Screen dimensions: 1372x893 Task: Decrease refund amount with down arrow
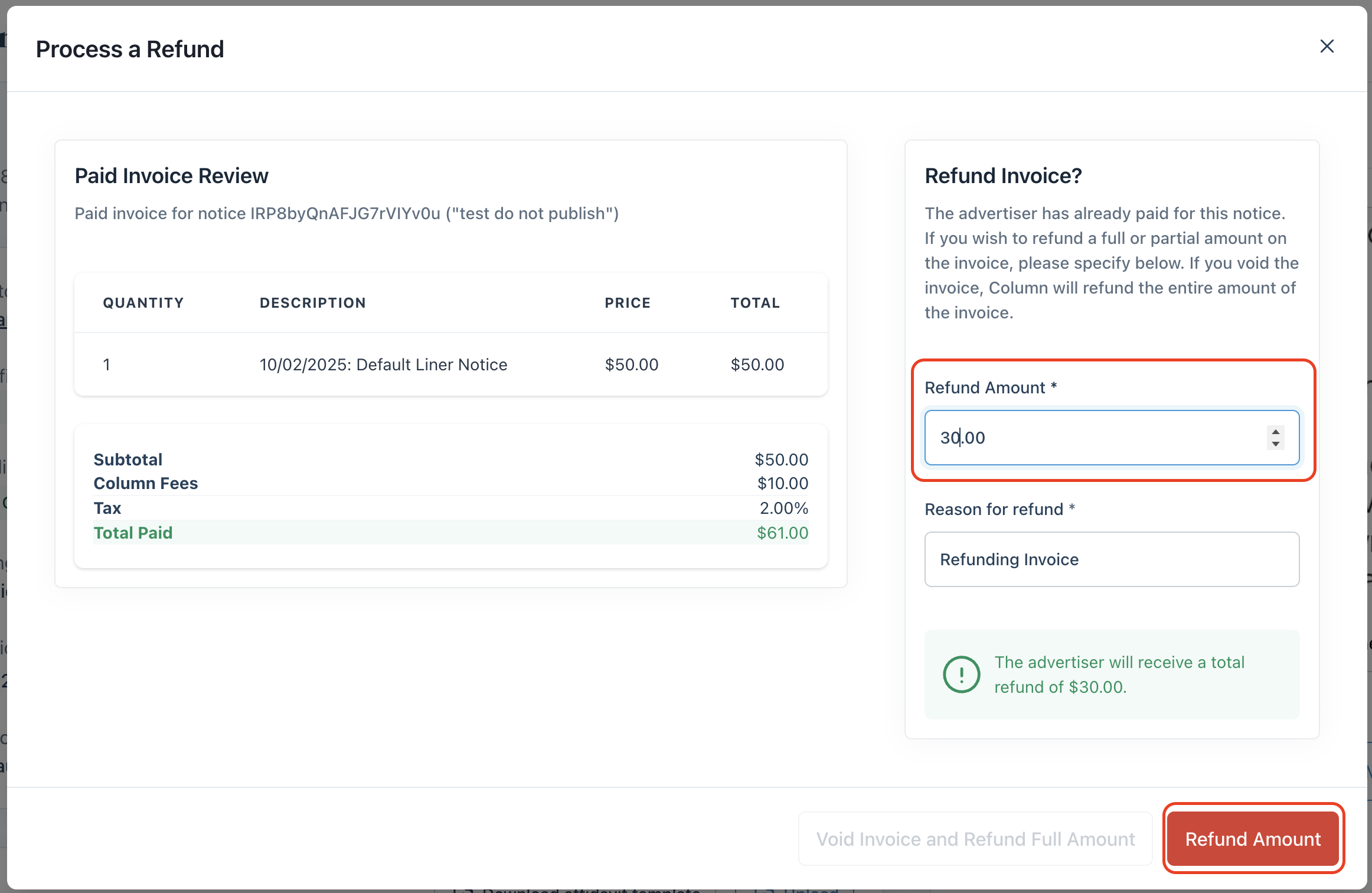1275,444
